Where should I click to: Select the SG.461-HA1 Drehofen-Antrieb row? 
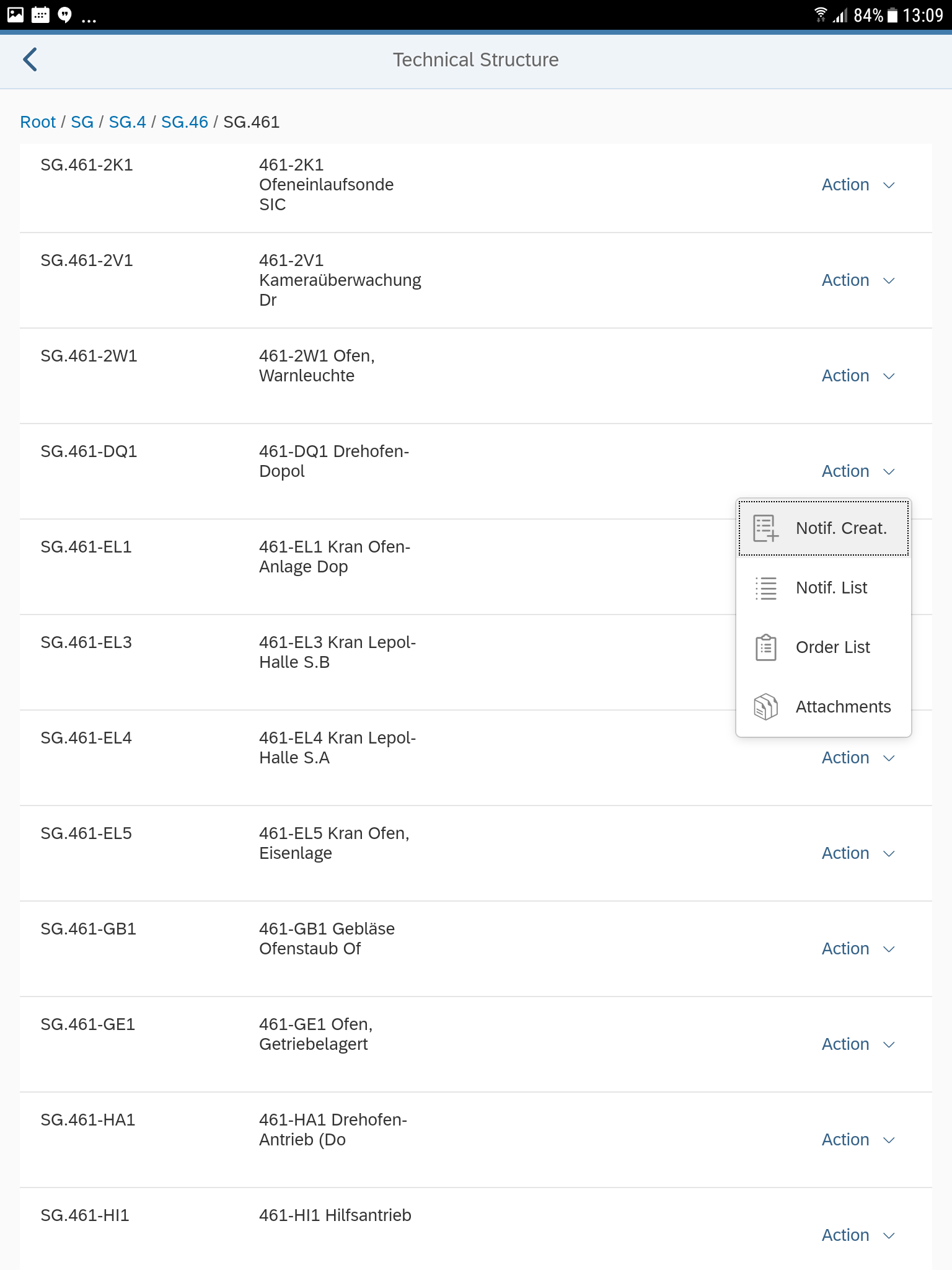(476, 1140)
